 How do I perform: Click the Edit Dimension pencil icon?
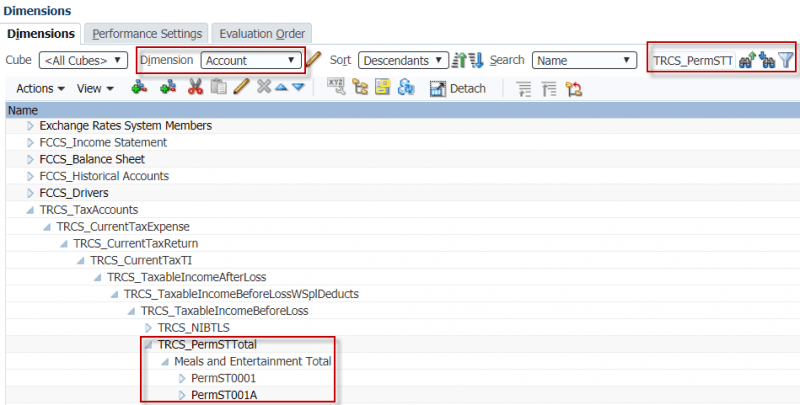313,60
